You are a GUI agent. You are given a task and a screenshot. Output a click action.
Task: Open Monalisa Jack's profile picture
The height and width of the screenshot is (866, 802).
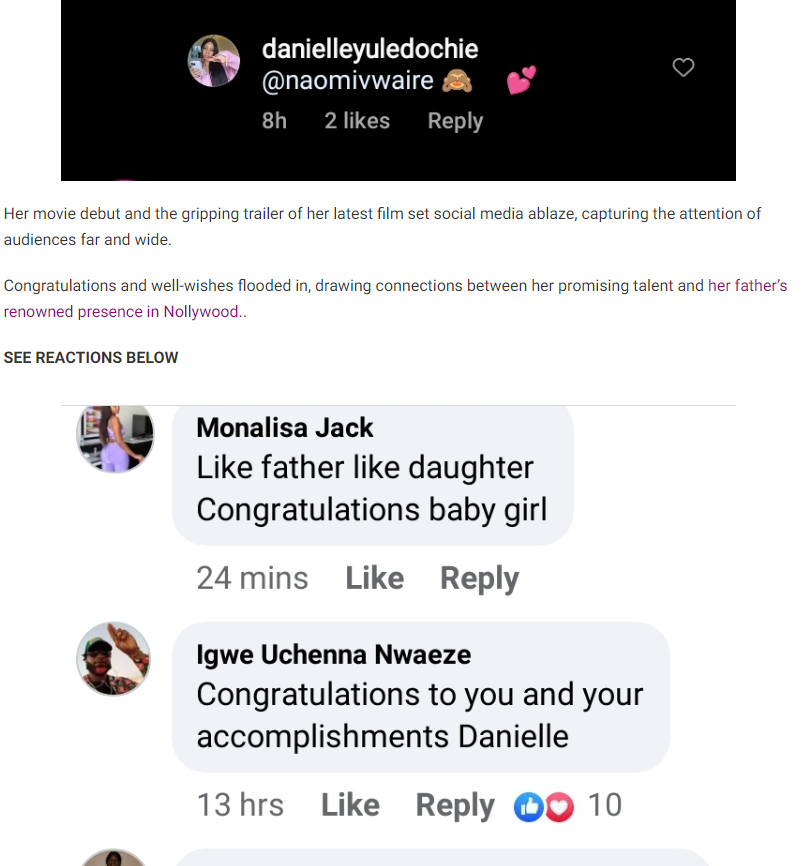pos(116,437)
